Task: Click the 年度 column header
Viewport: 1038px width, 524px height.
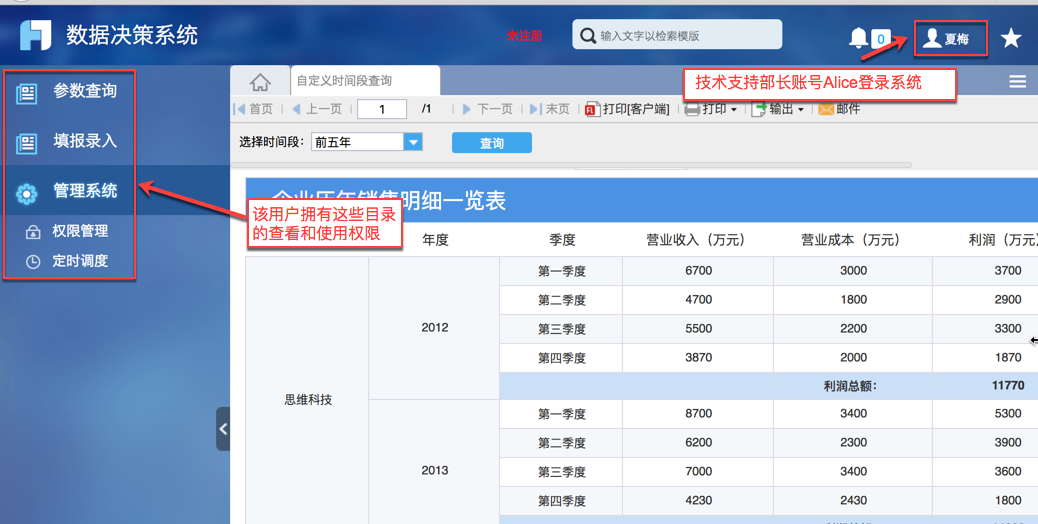Action: click(x=435, y=240)
